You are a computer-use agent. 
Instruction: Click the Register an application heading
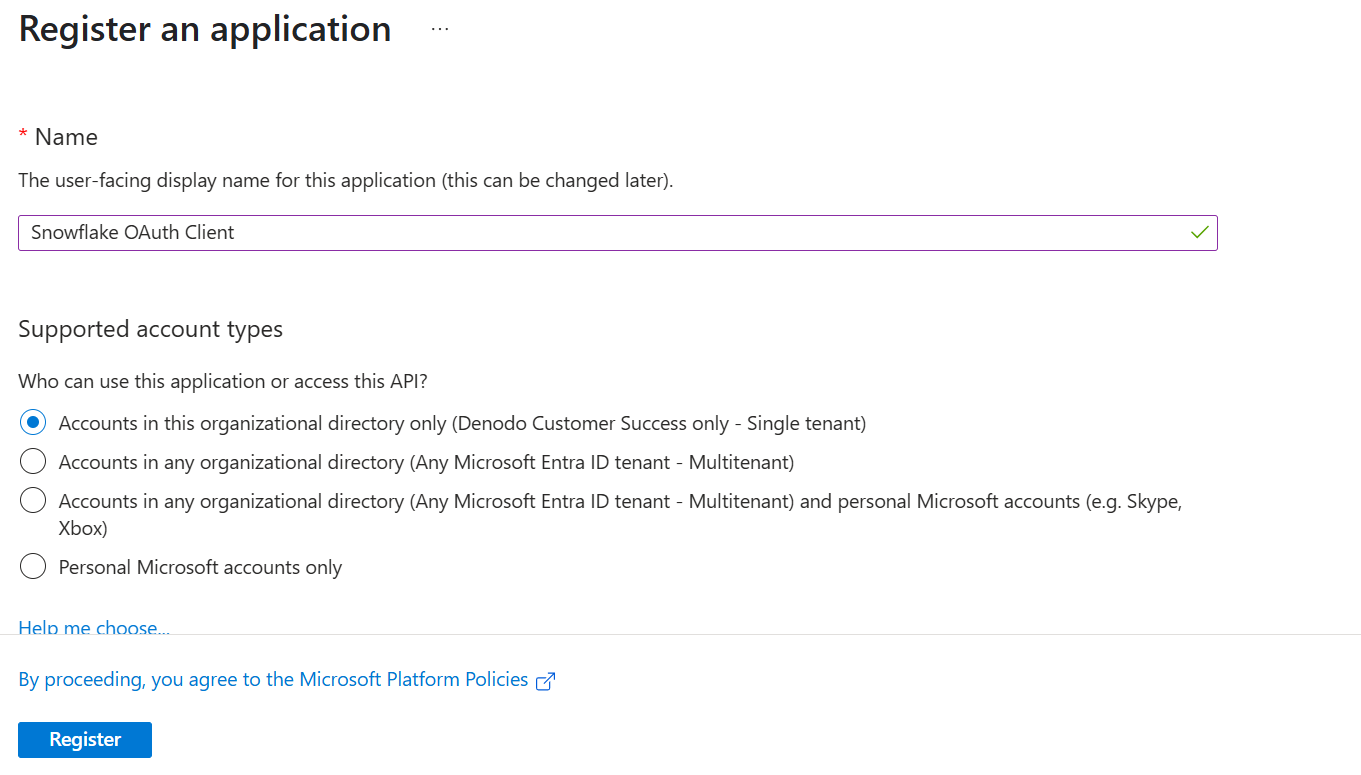(x=205, y=29)
